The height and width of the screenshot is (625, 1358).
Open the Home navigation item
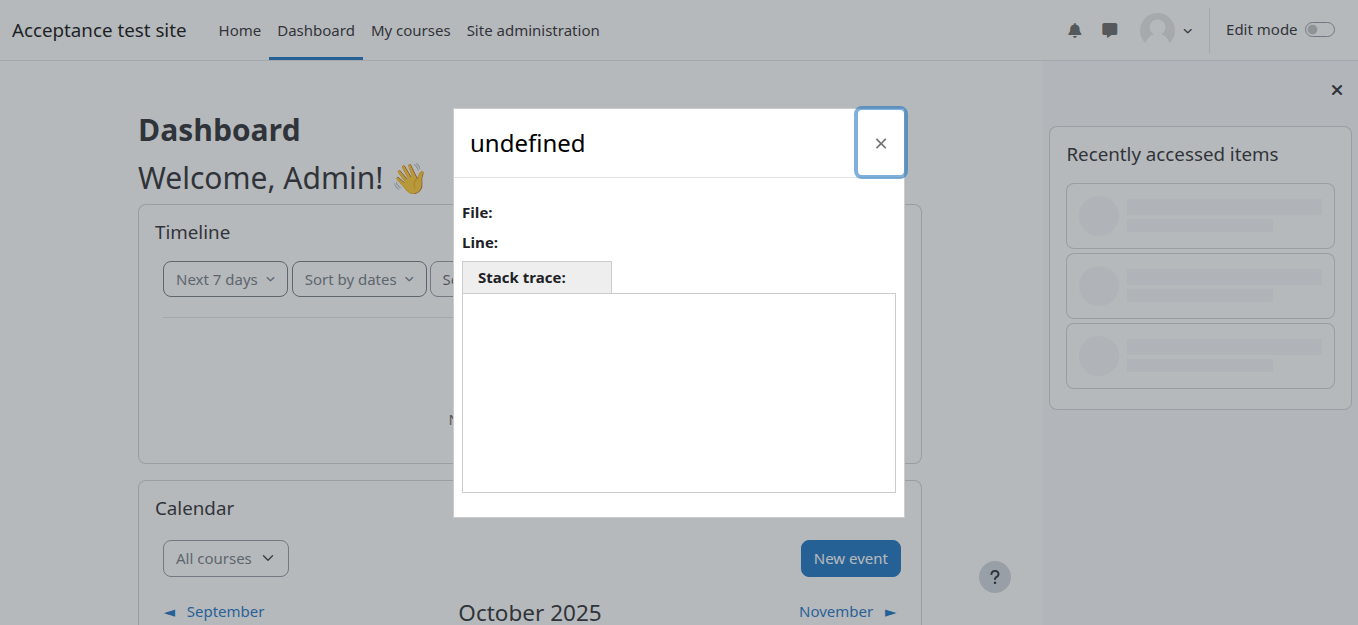pos(240,31)
